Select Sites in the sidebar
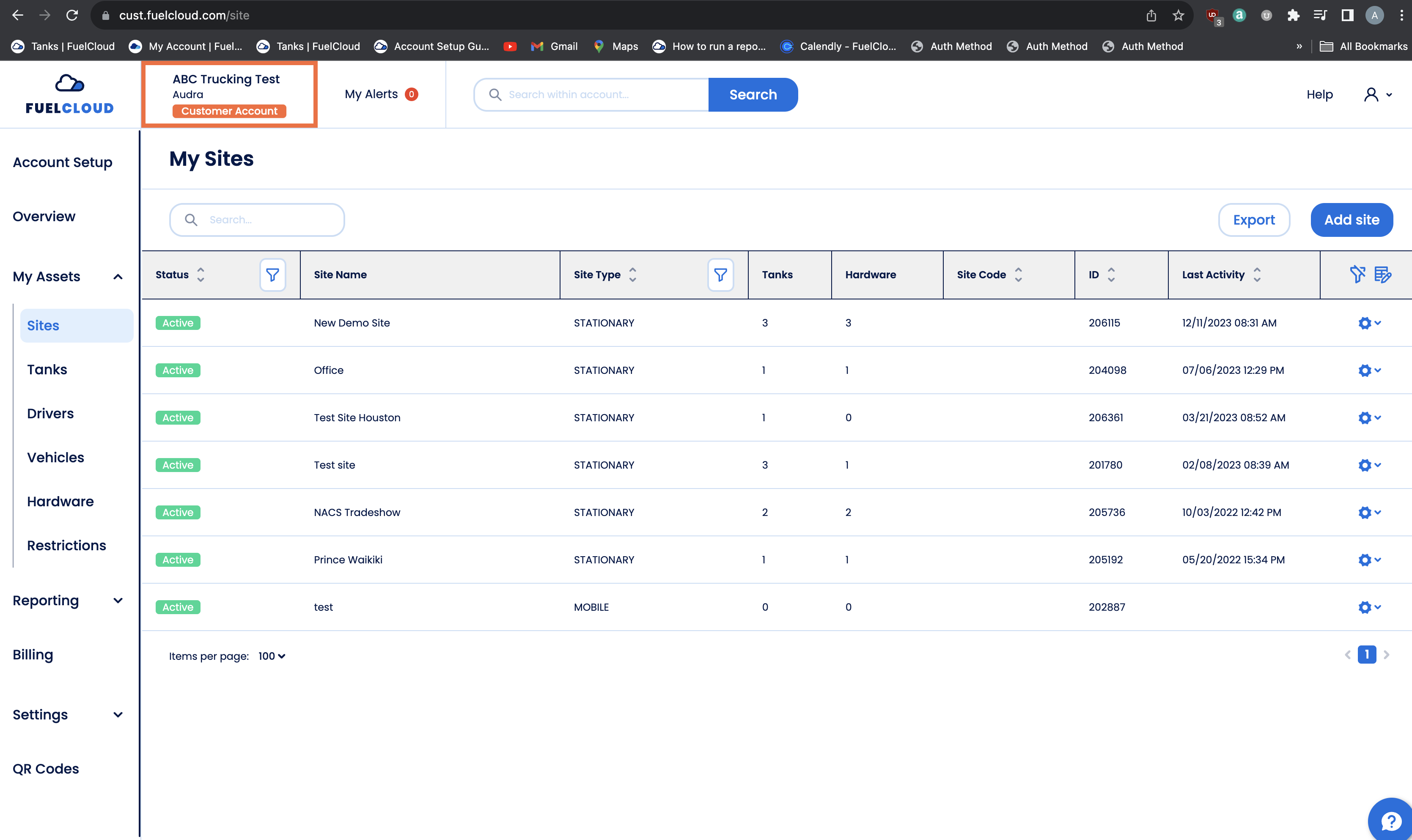The image size is (1412, 840). [x=77, y=326]
